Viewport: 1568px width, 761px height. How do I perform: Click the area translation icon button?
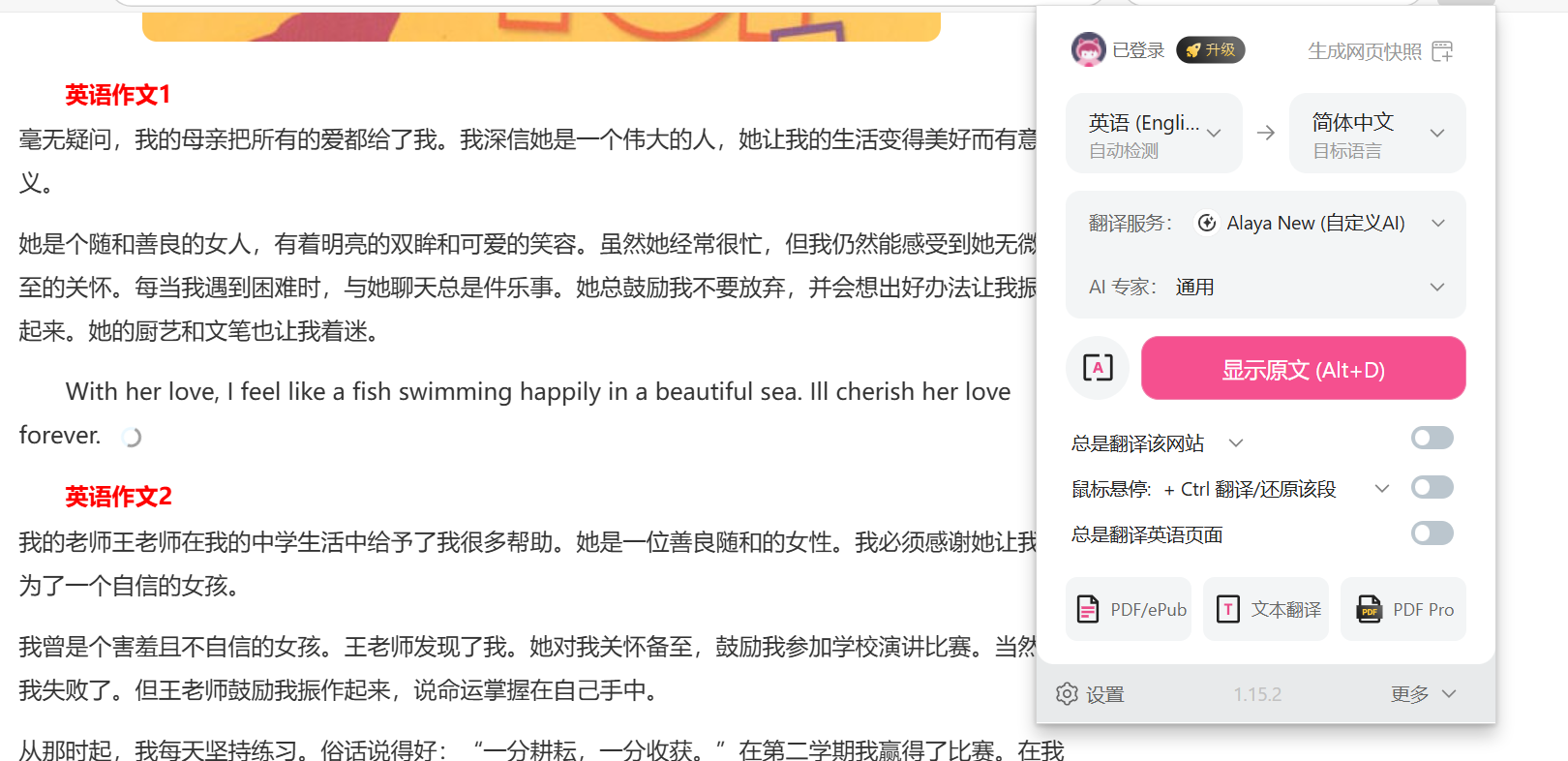pos(1098,368)
